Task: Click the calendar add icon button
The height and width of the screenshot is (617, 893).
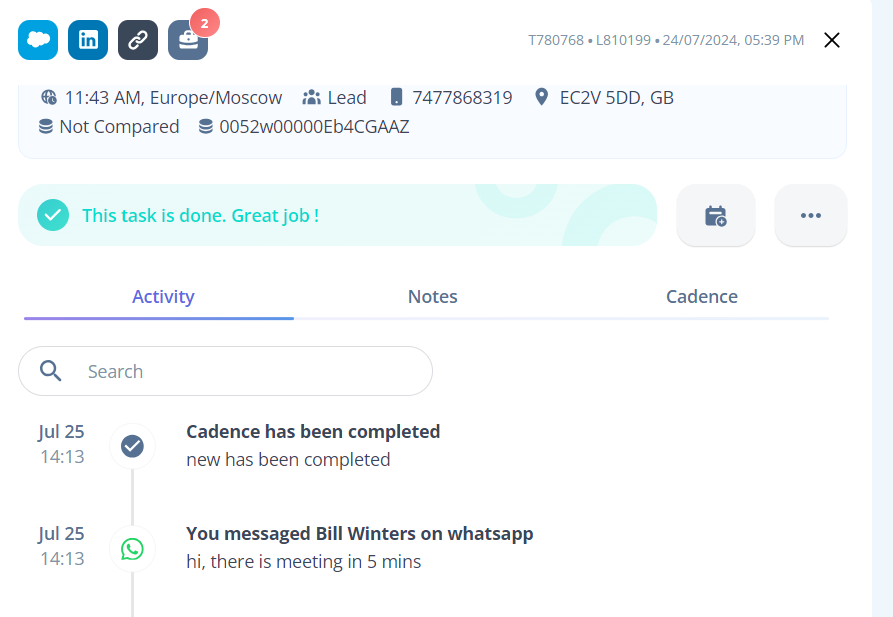Action: (716, 215)
